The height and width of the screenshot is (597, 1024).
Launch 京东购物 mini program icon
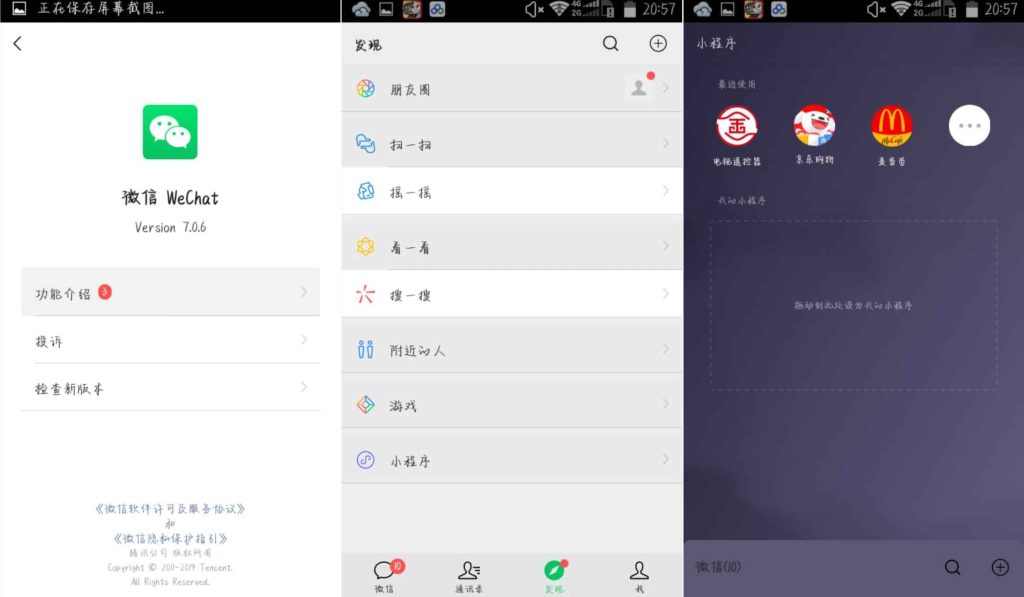coord(814,125)
